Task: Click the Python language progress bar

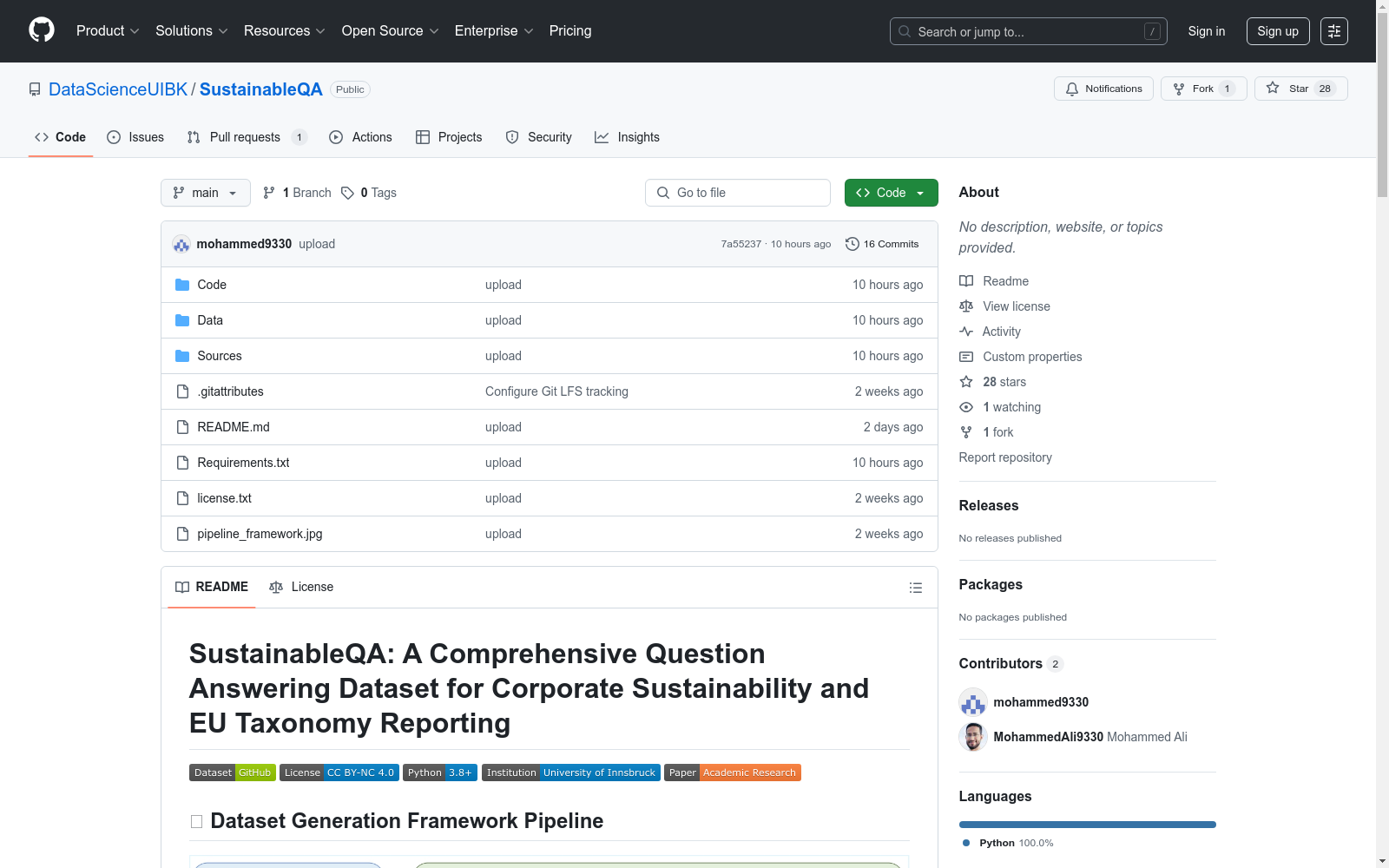Action: (1088, 825)
